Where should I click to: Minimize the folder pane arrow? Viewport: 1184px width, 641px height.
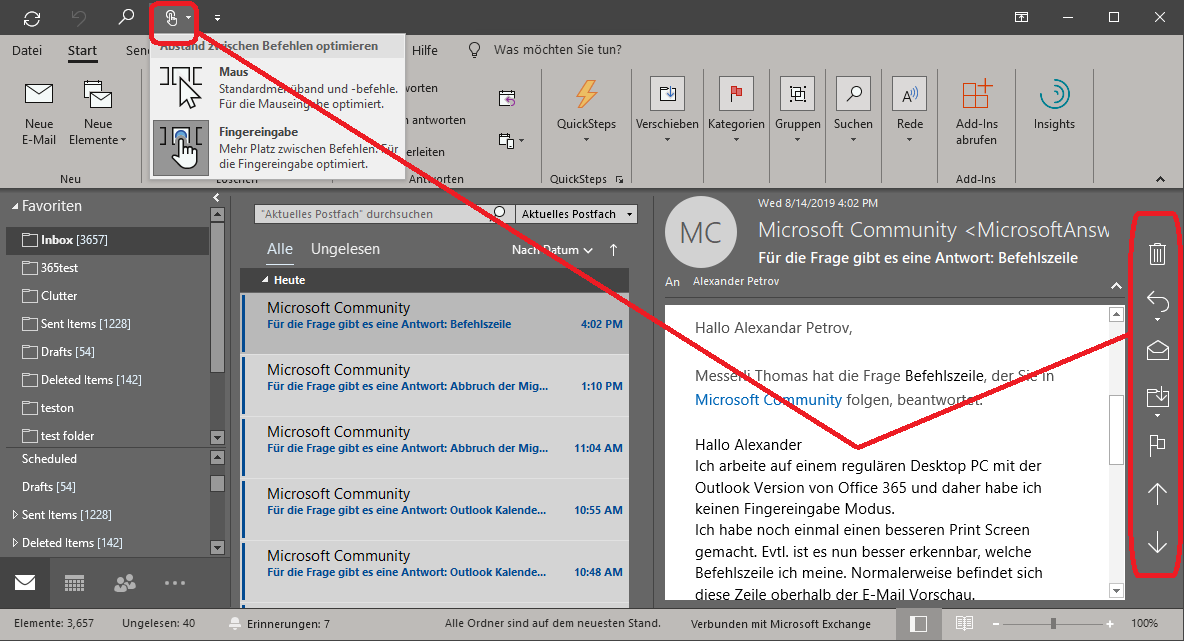pos(216,198)
